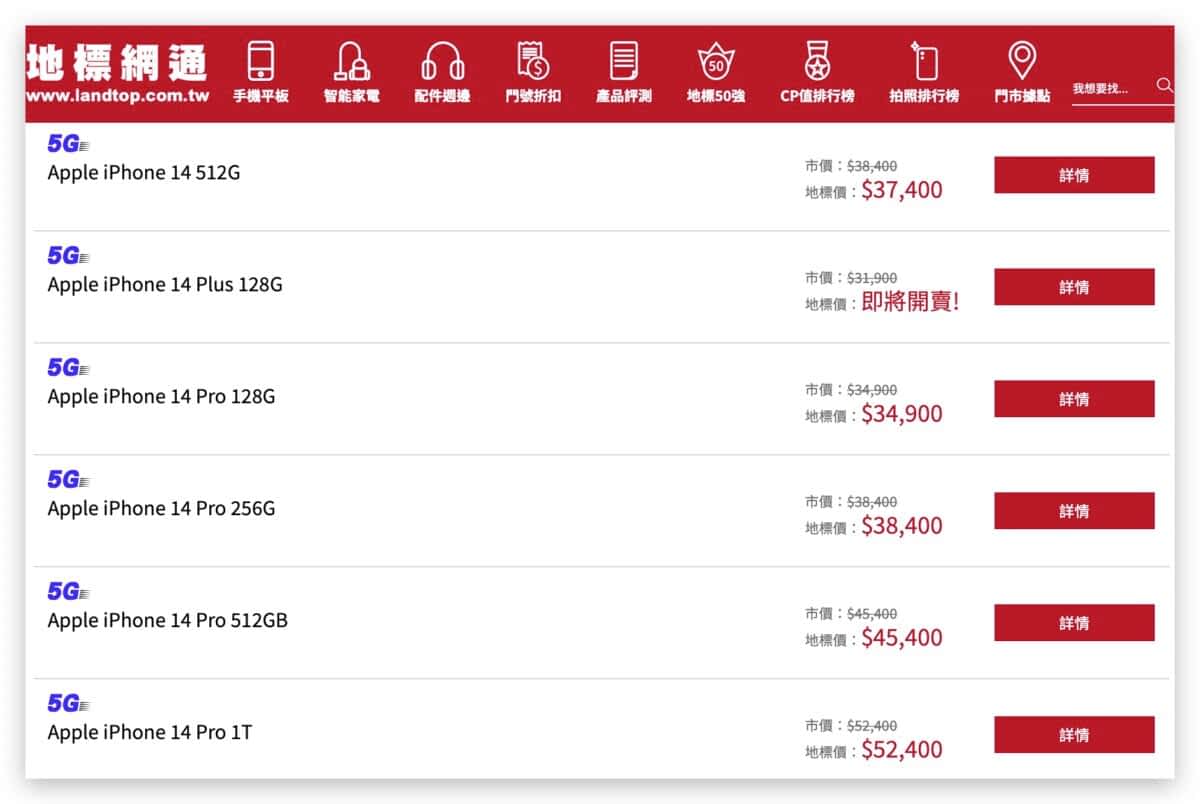
Task: Open 詳情 for iPhone 14 Plus 128G
Action: tap(1074, 287)
